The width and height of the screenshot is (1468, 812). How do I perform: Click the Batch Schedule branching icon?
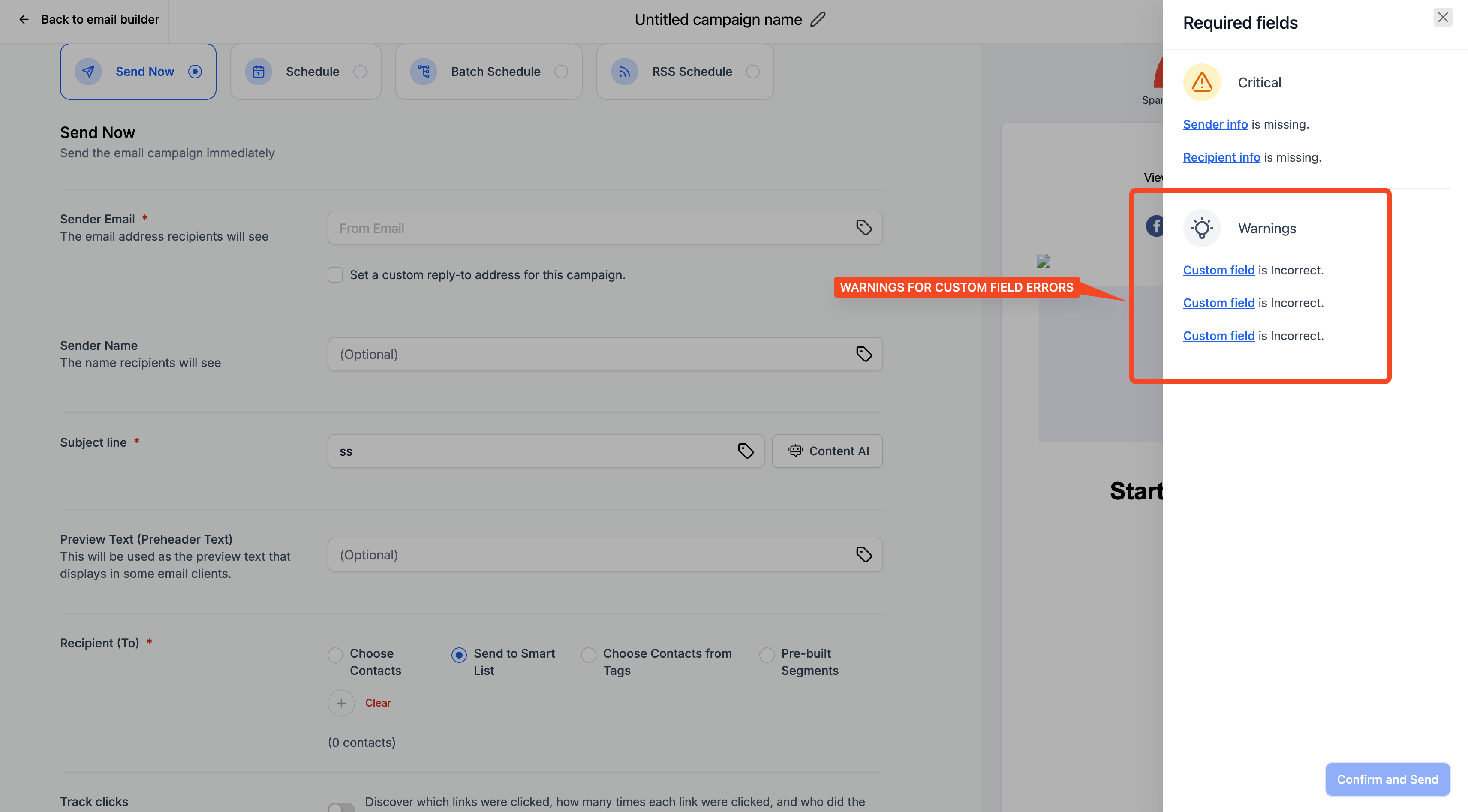click(x=424, y=71)
